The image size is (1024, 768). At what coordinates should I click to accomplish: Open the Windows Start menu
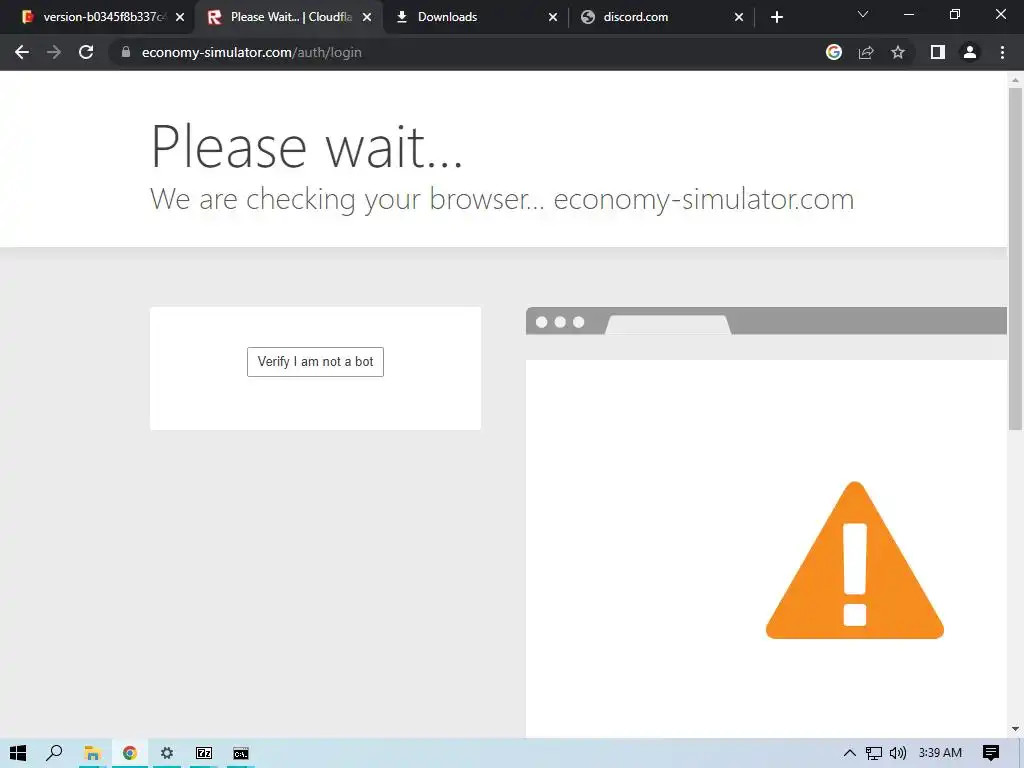(x=18, y=753)
